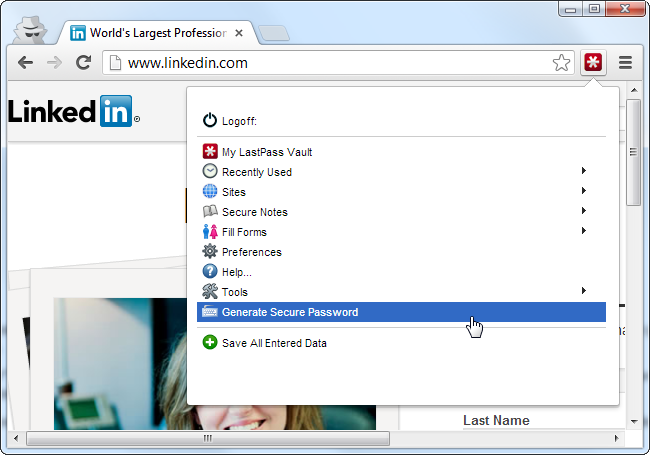Click the Secure Notes book icon
Screen dimensions: 650x455
click(210, 211)
